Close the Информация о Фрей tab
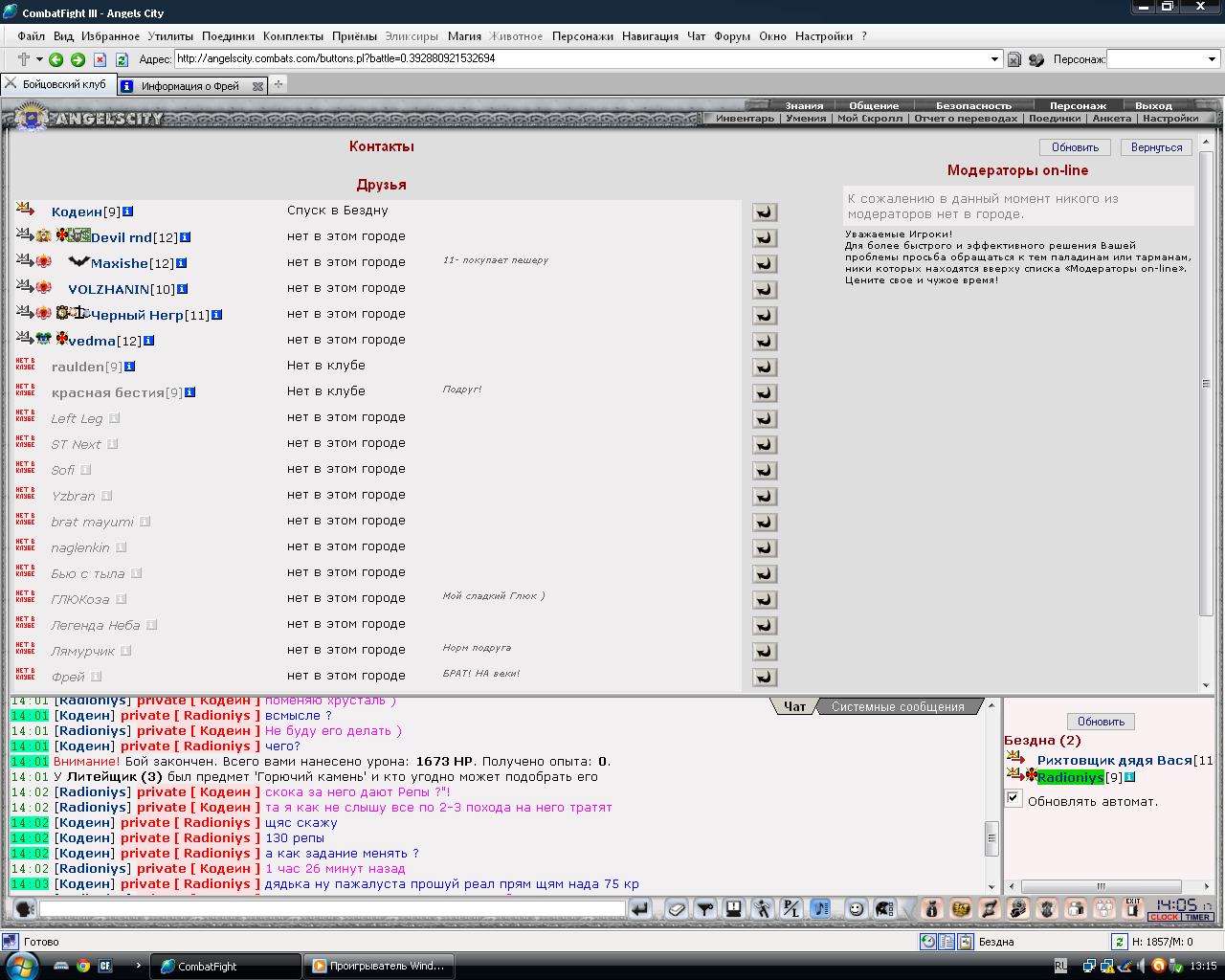This screenshot has width=1225, height=980. [x=257, y=86]
